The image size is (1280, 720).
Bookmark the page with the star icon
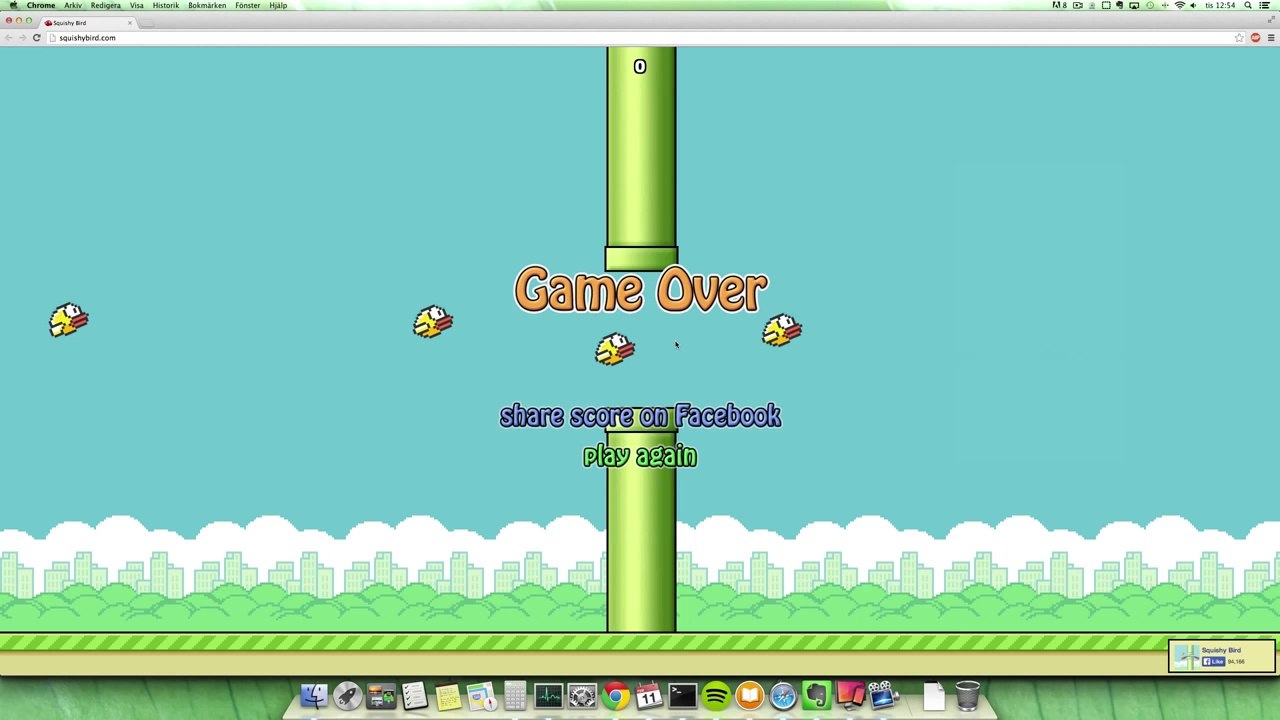1239,38
